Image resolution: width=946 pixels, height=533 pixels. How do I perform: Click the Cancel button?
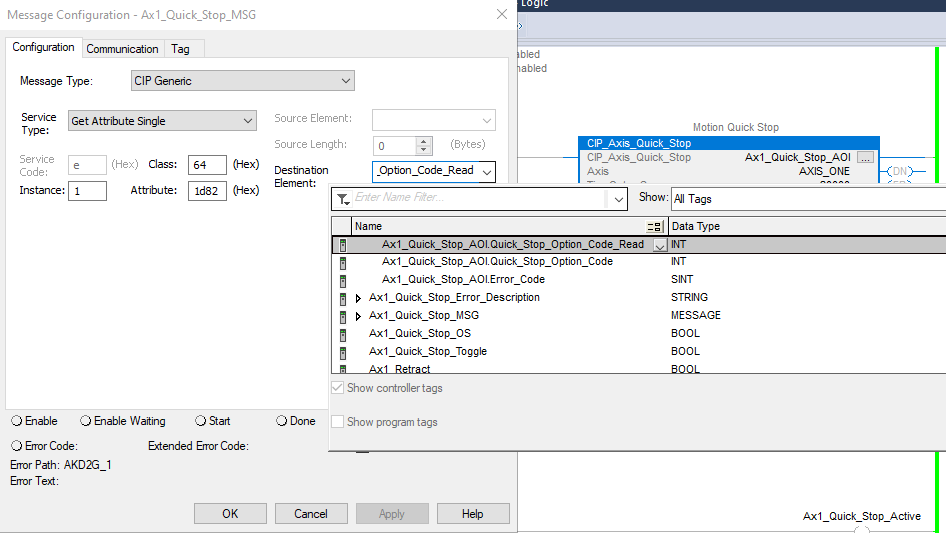pyautogui.click(x=311, y=514)
